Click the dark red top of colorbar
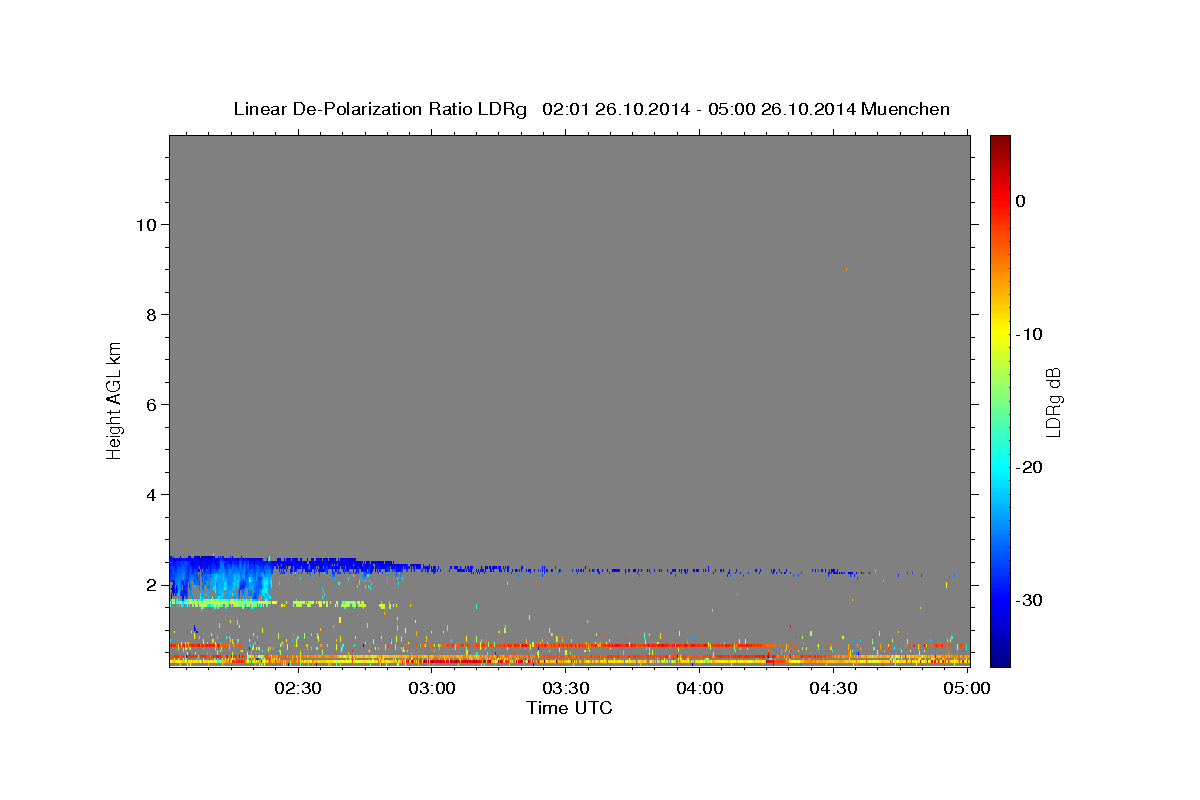This screenshot has width=1200, height=800. (1000, 142)
